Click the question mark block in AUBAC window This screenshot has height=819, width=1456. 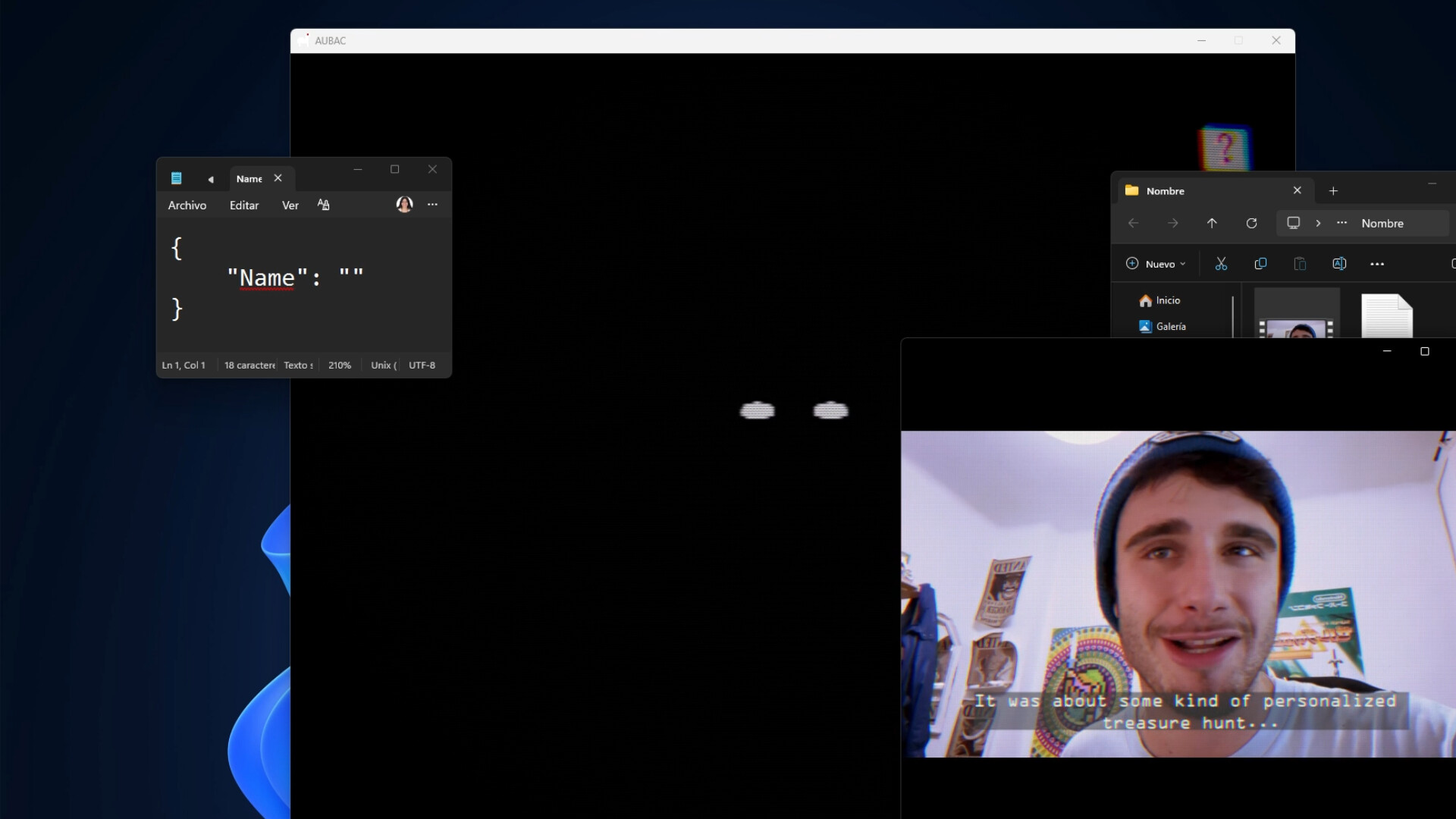[1224, 147]
